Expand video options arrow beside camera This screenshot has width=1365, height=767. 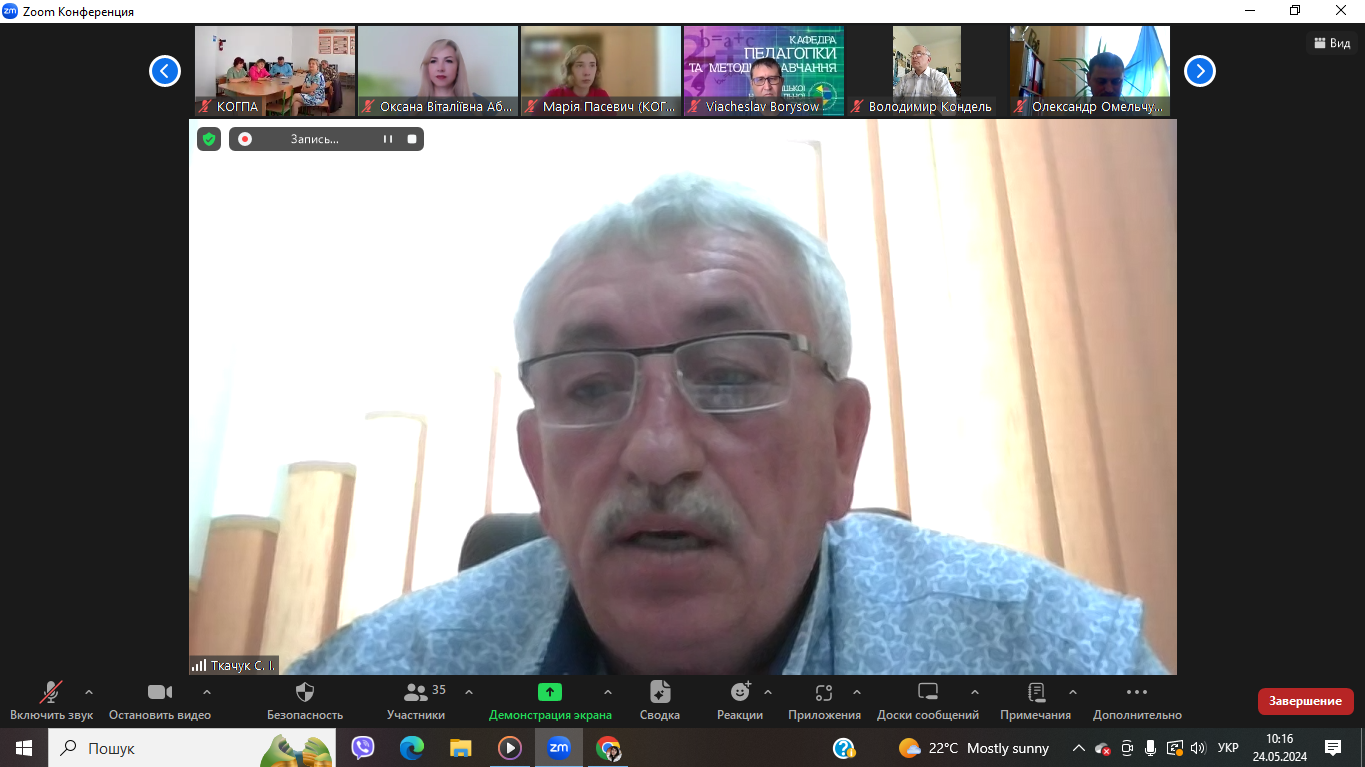point(207,692)
